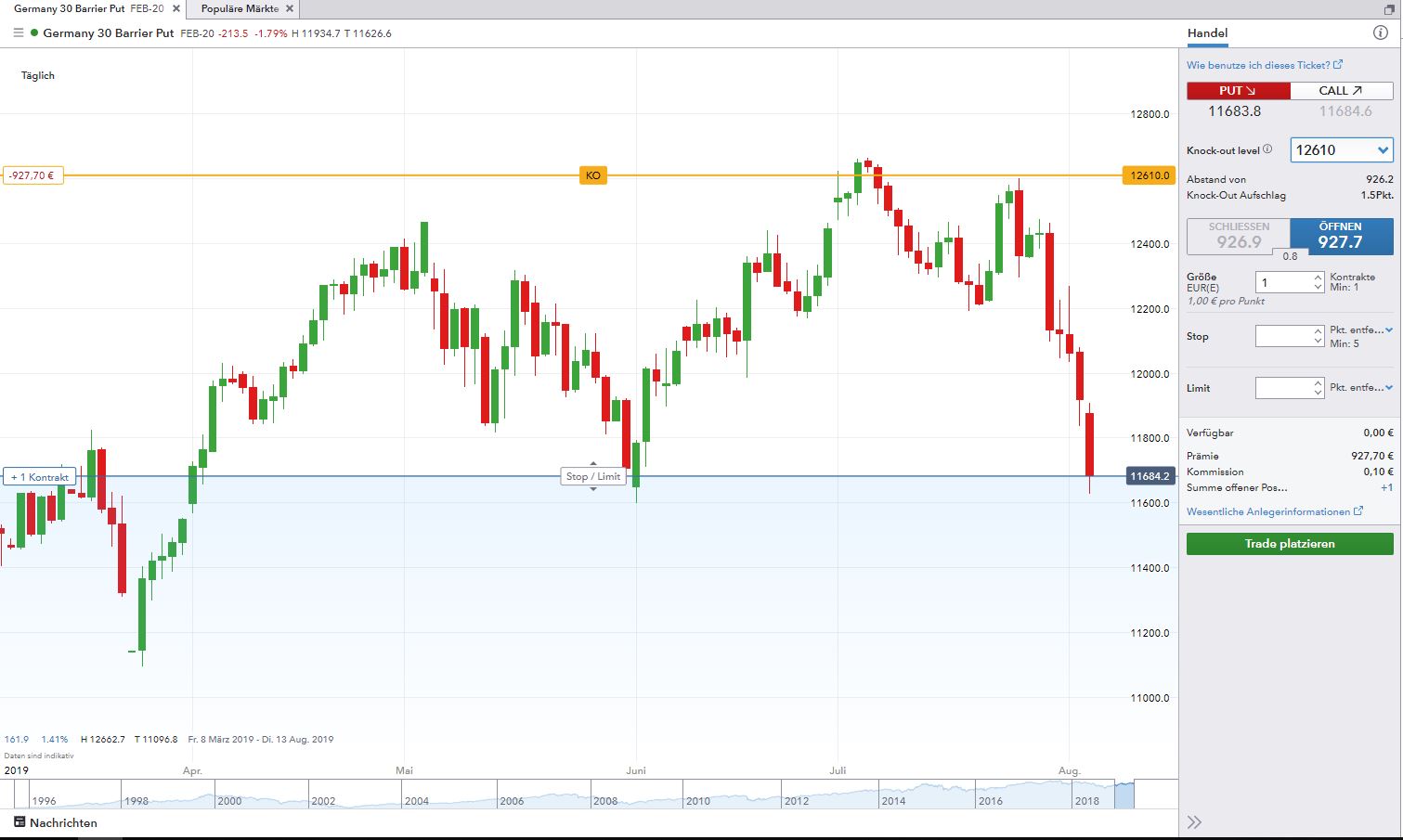The width and height of the screenshot is (1403, 840).
Task: Click the Knock-out level info icon
Action: point(1267,149)
